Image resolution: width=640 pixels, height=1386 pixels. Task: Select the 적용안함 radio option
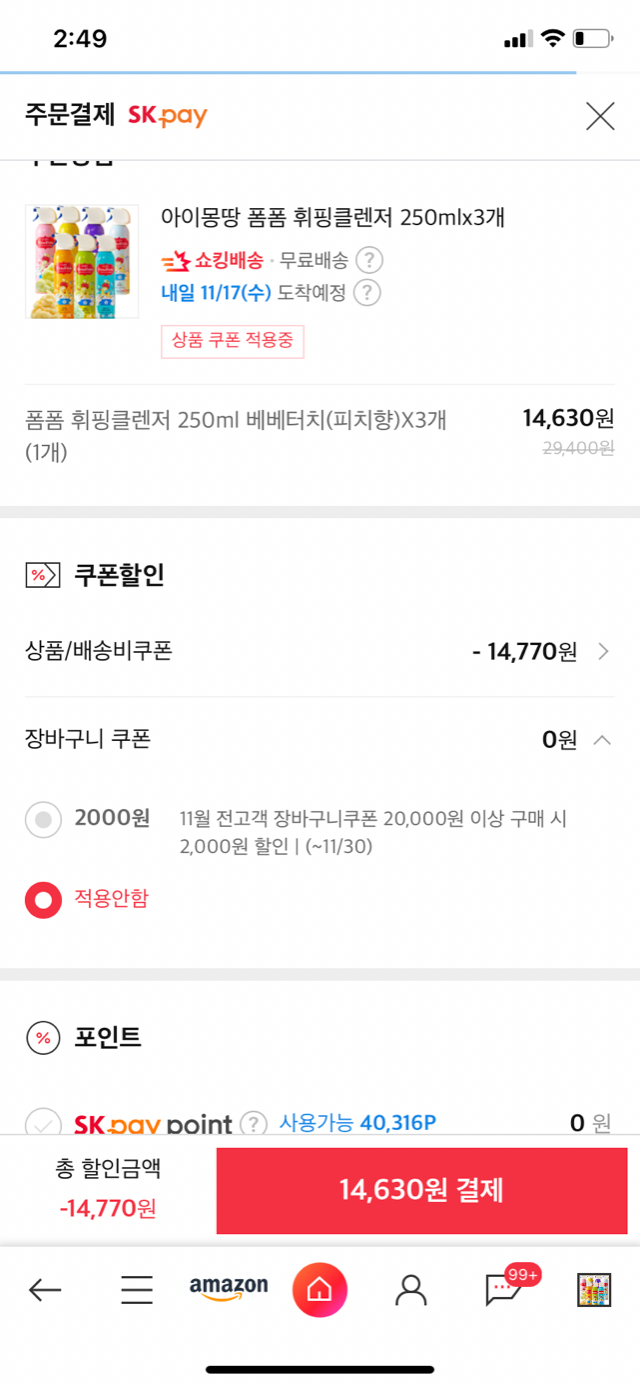43,900
